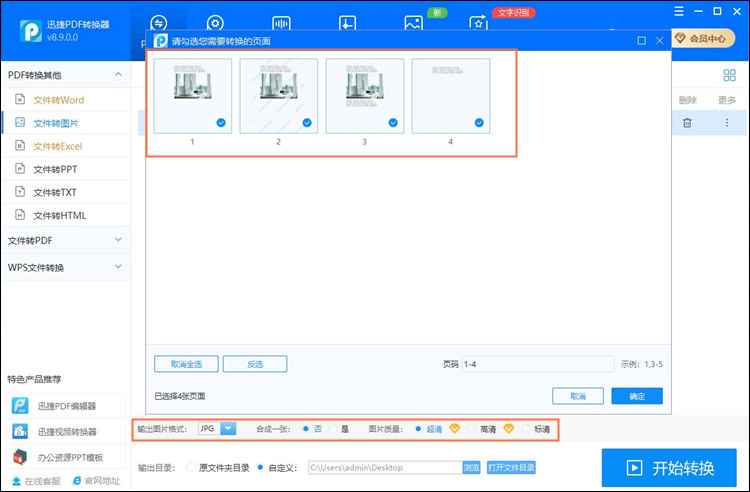Screen dimensions: 750x492
Task: Close the page selection dialog
Action: (x=660, y=41)
